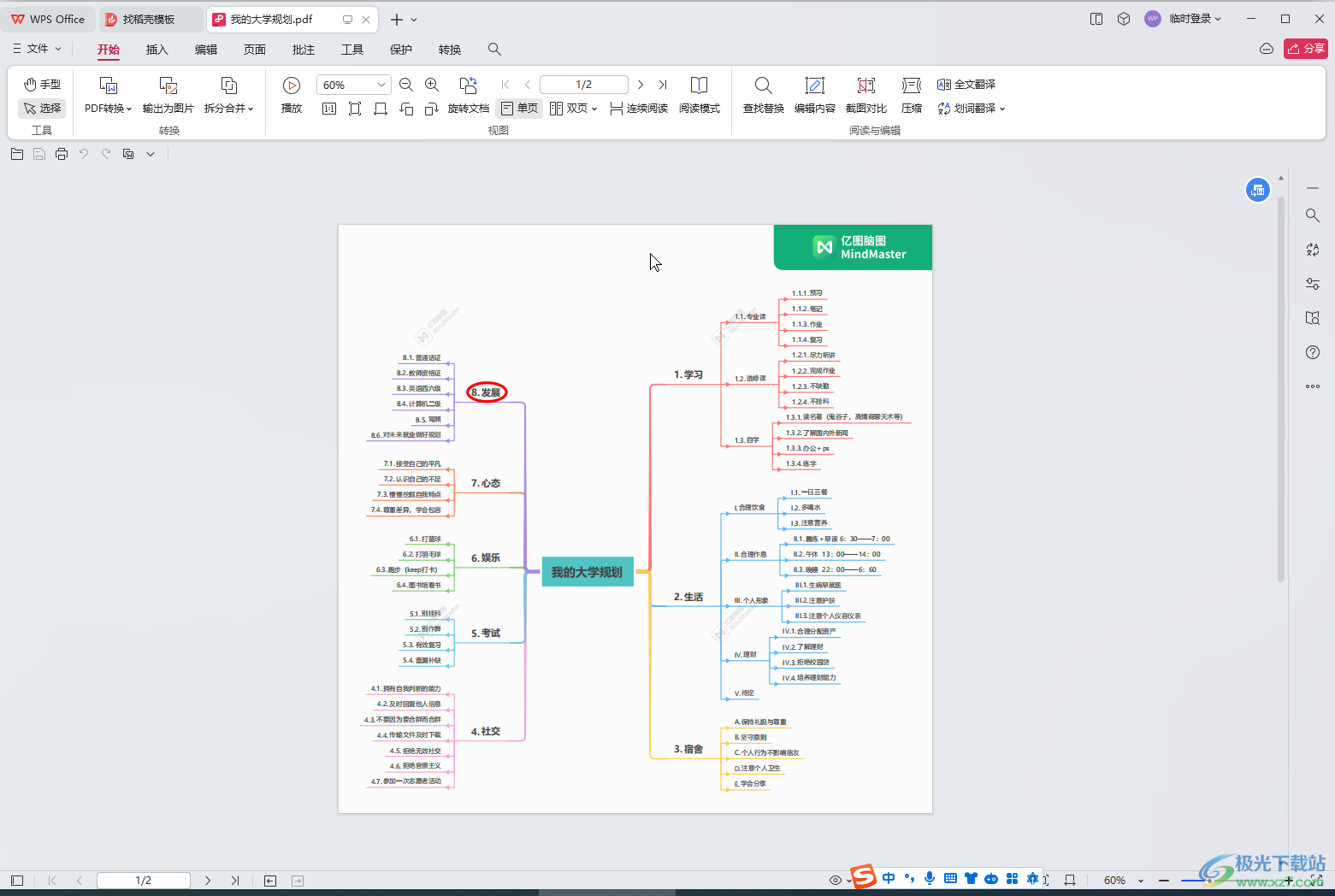The image size is (1335, 896).
Task: Toggle 连续阅读 continuous reading
Action: tap(639, 109)
